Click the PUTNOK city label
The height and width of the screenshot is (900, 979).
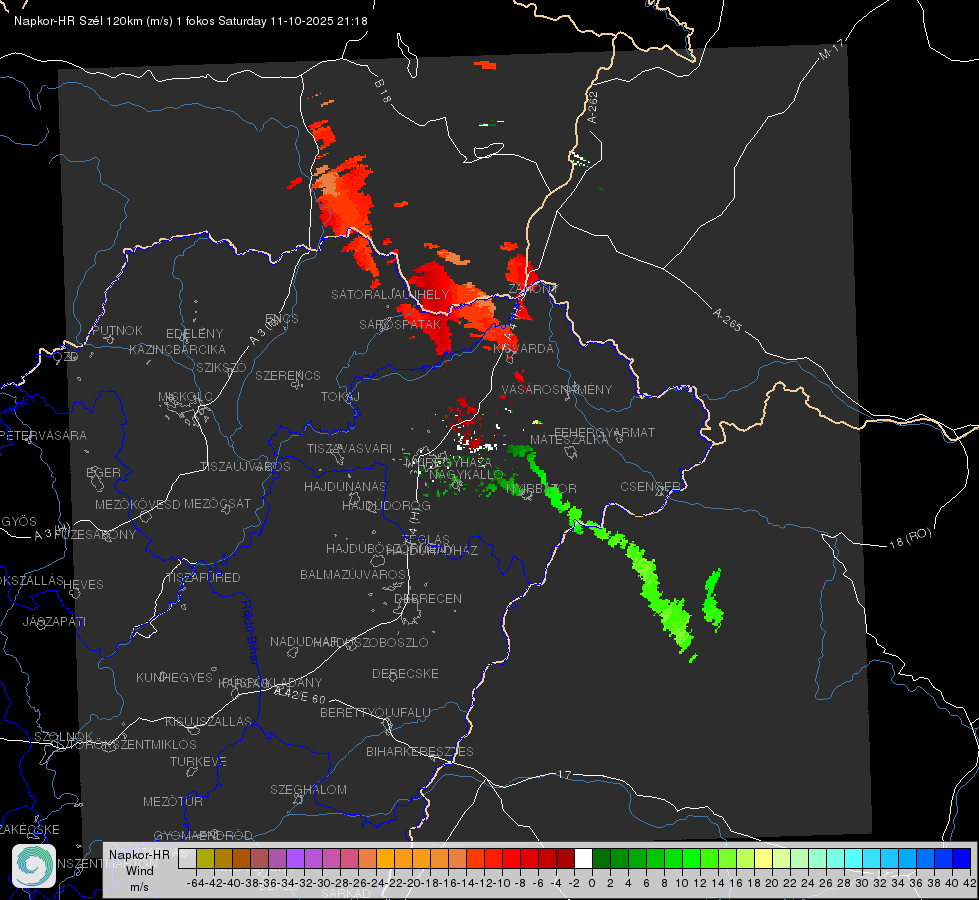point(117,330)
